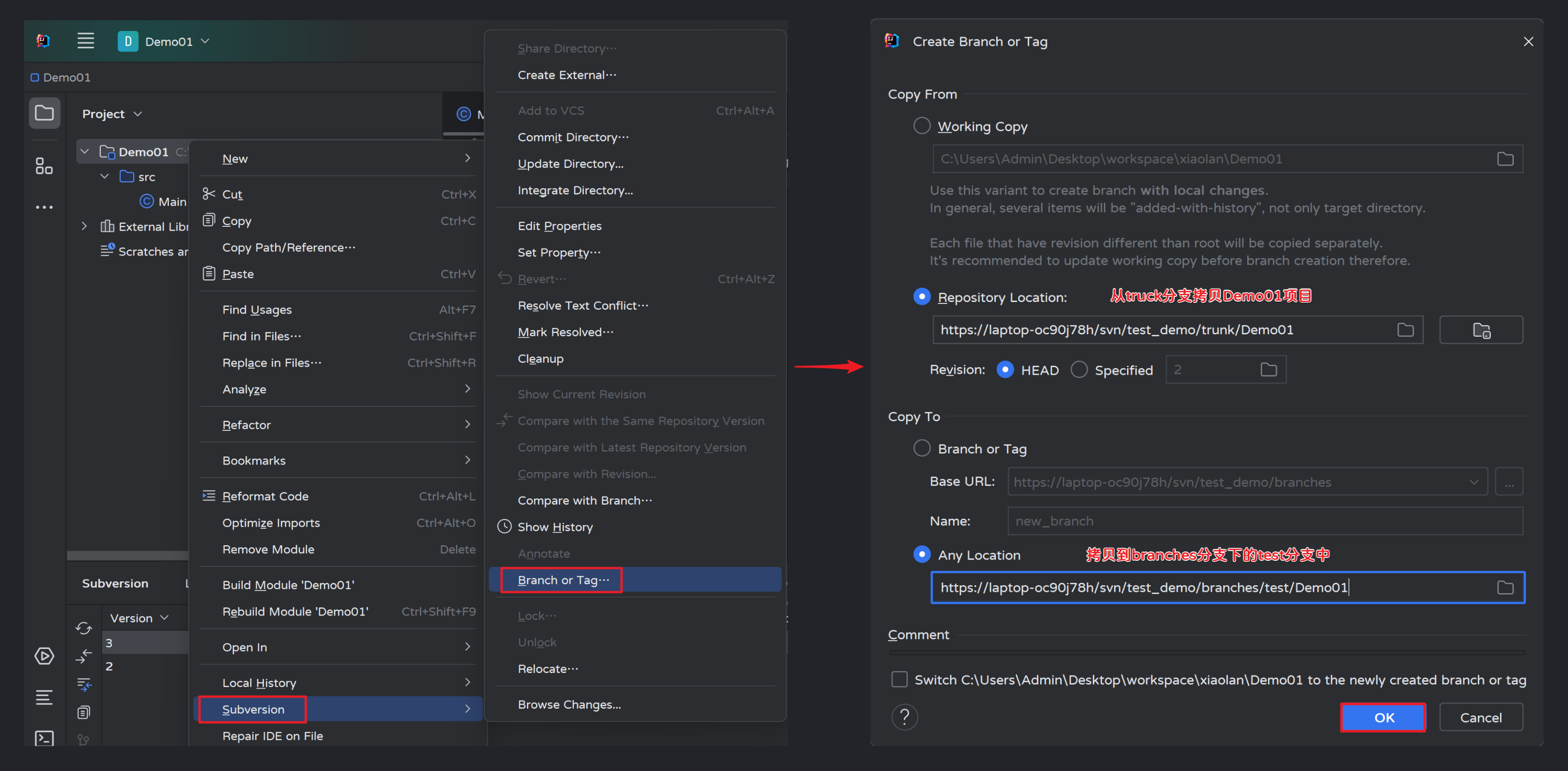This screenshot has height=771, width=1568.
Task: Browse repository folder icon in Any Location field
Action: 1505,587
